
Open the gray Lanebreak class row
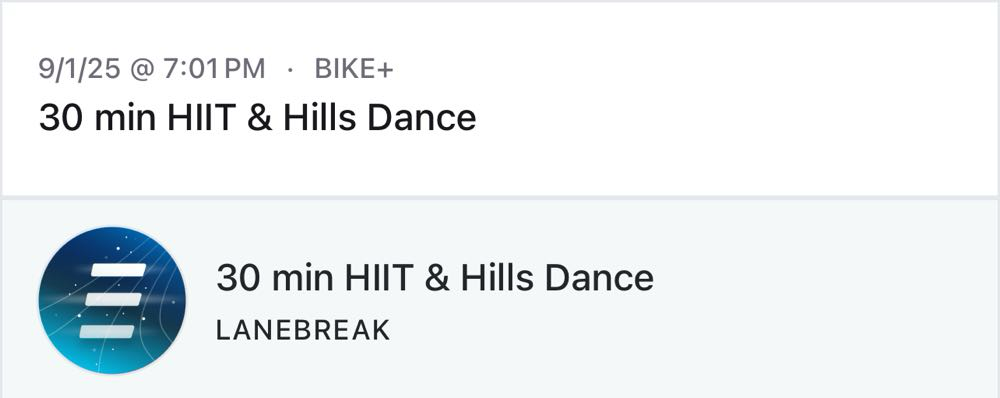(x=500, y=299)
